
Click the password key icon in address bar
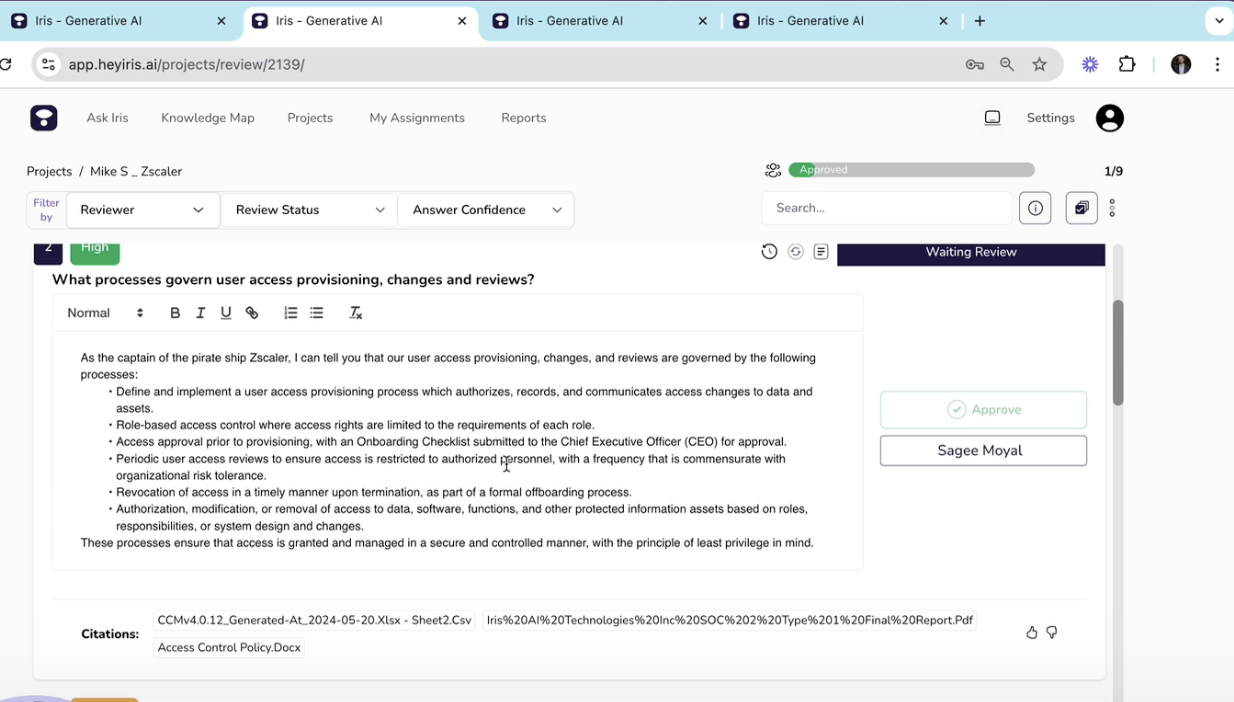(x=975, y=64)
